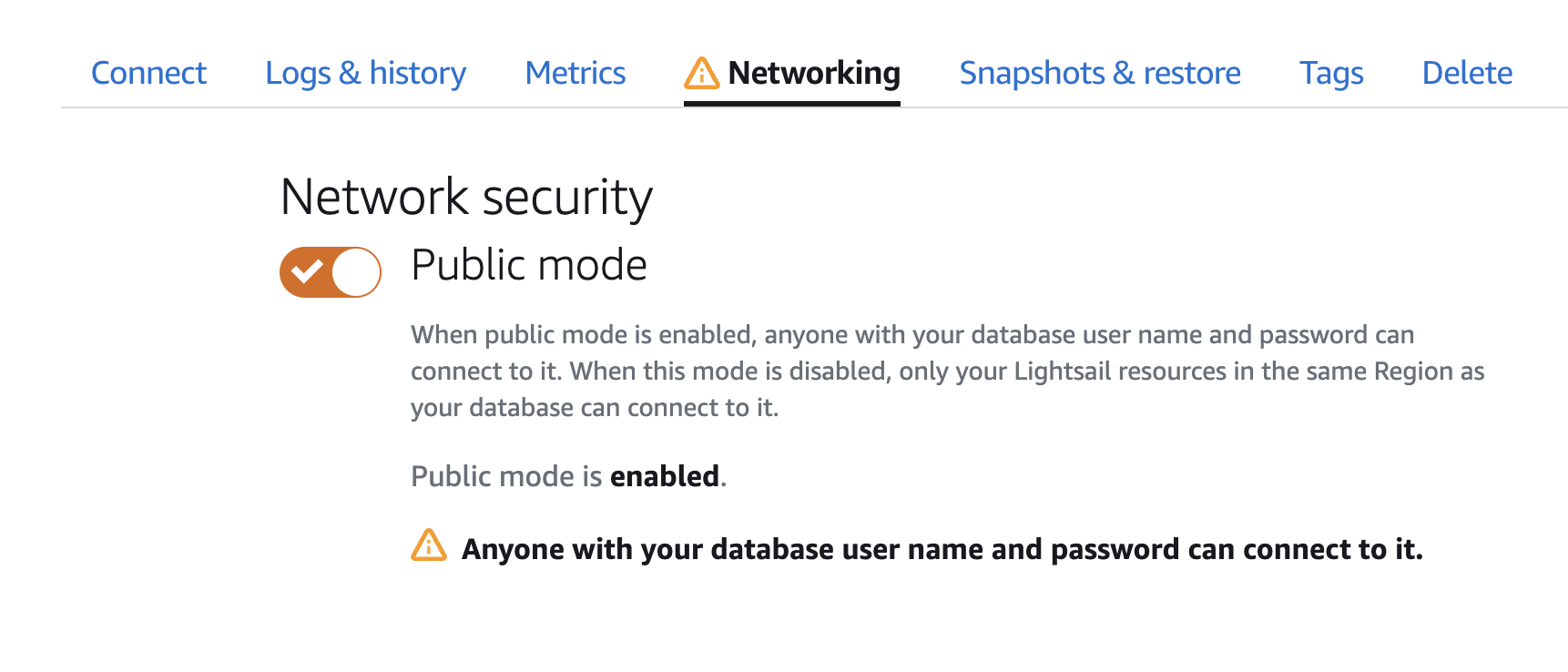
Task: Click the warning icon on the Networking tab
Action: [x=701, y=73]
